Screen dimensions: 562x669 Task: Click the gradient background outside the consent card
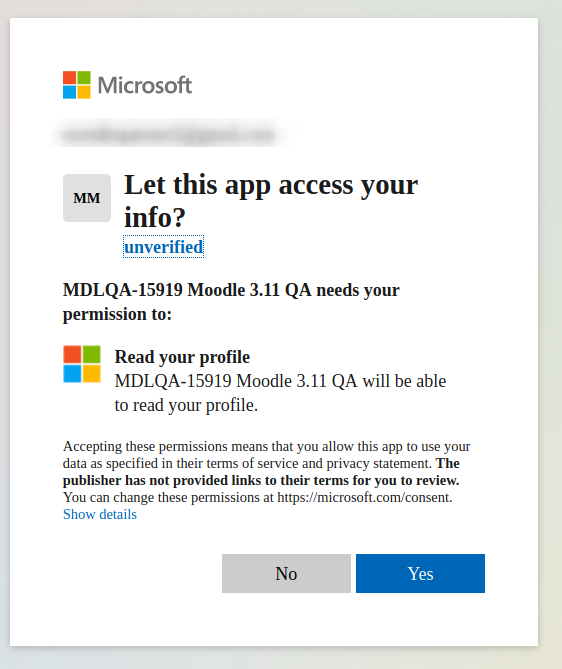click(x=550, y=341)
